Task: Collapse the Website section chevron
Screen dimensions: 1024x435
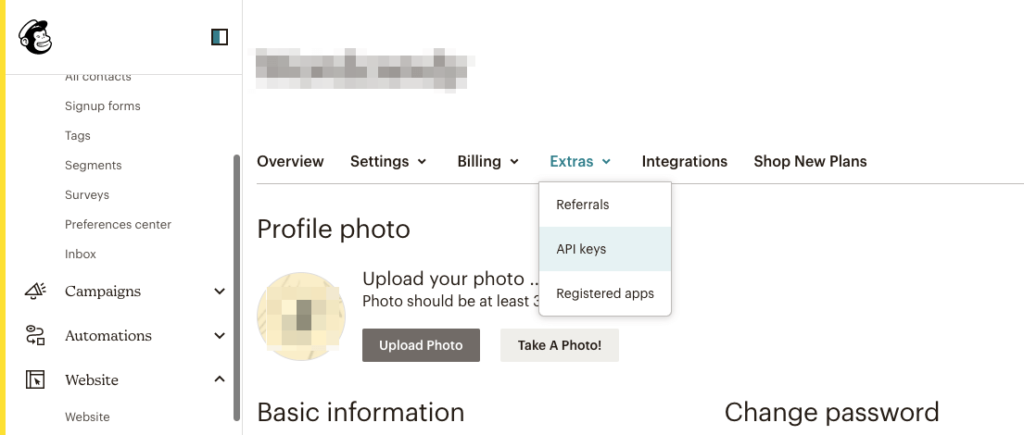Action: click(220, 380)
